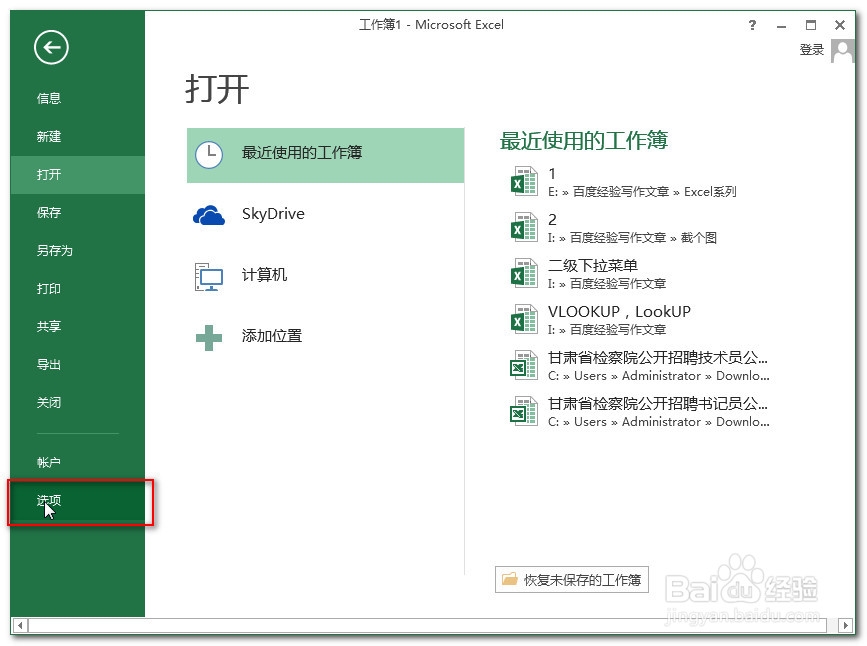Viewport: 867px width, 646px height.
Task: Switch to the 信息 tab
Action: tap(49, 98)
